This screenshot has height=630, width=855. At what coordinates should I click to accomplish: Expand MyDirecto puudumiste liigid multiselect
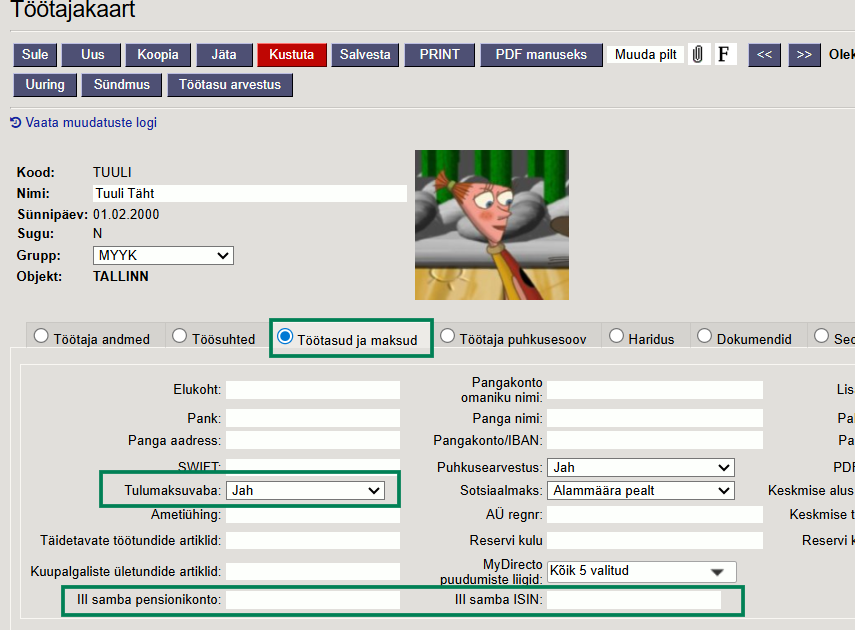(x=640, y=572)
